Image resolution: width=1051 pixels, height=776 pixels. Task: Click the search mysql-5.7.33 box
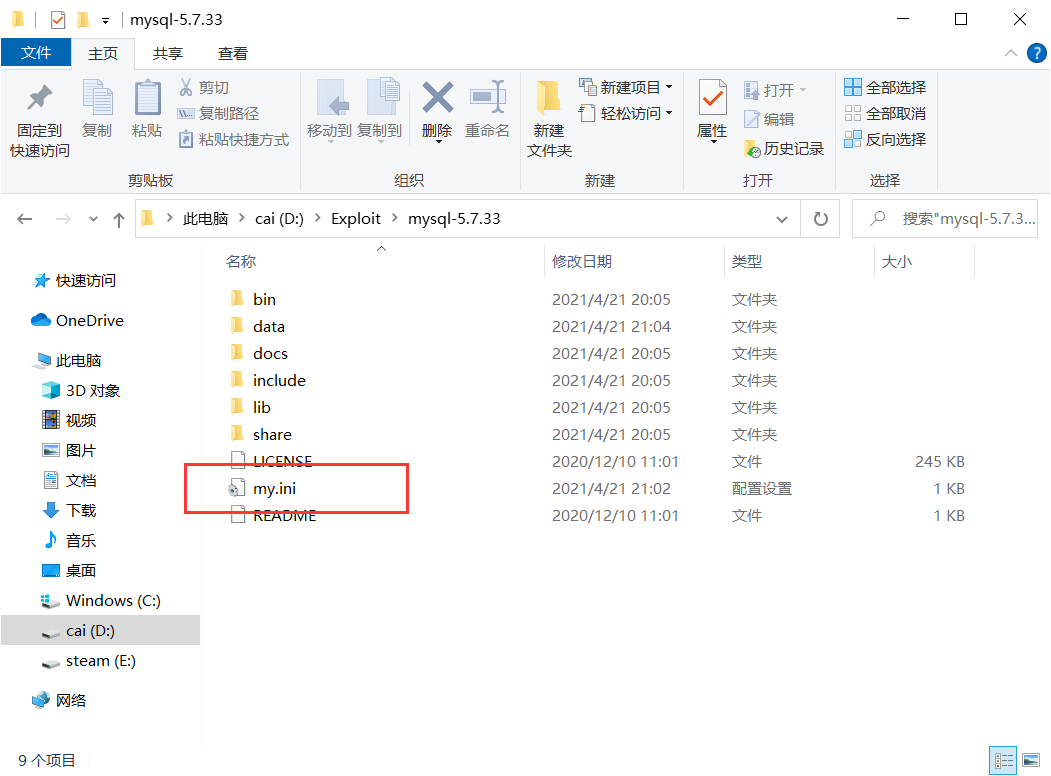pyautogui.click(x=945, y=218)
